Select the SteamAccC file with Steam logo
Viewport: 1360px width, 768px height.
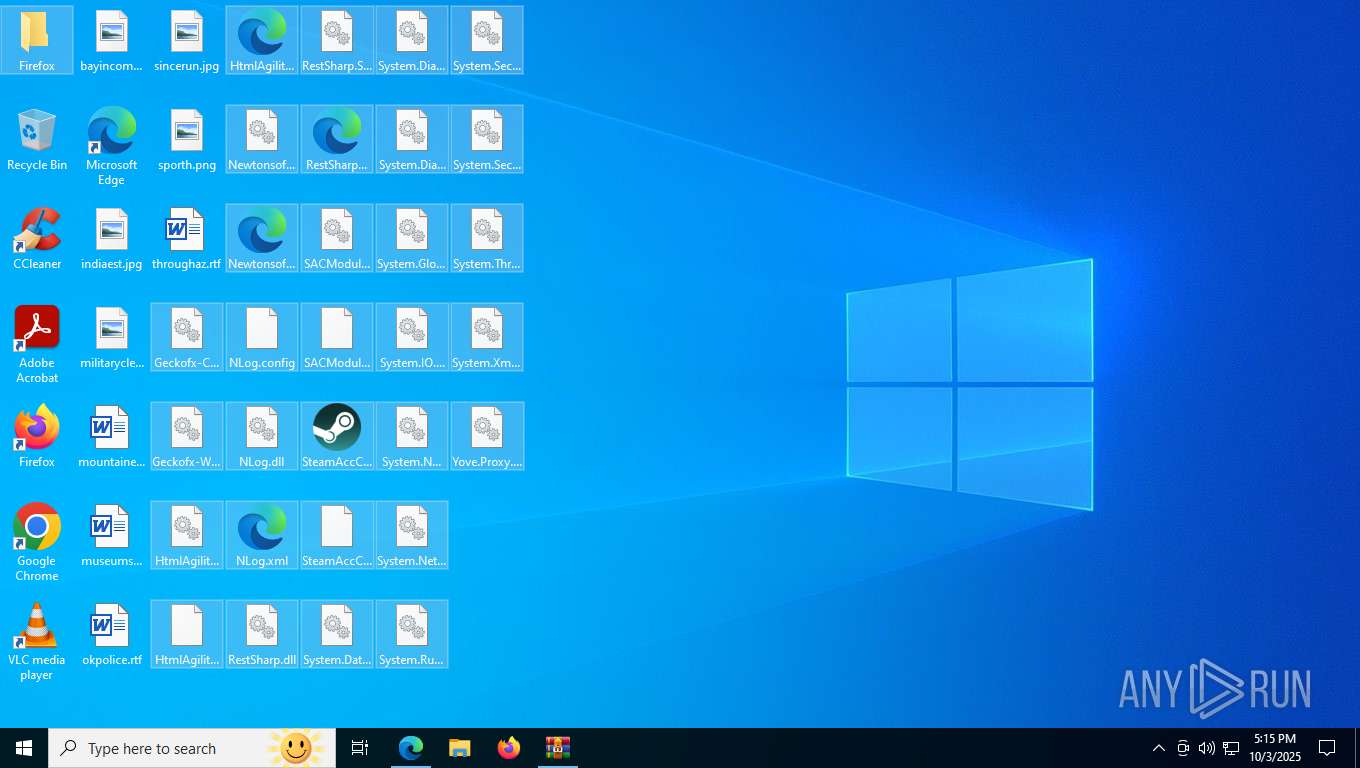pos(337,437)
